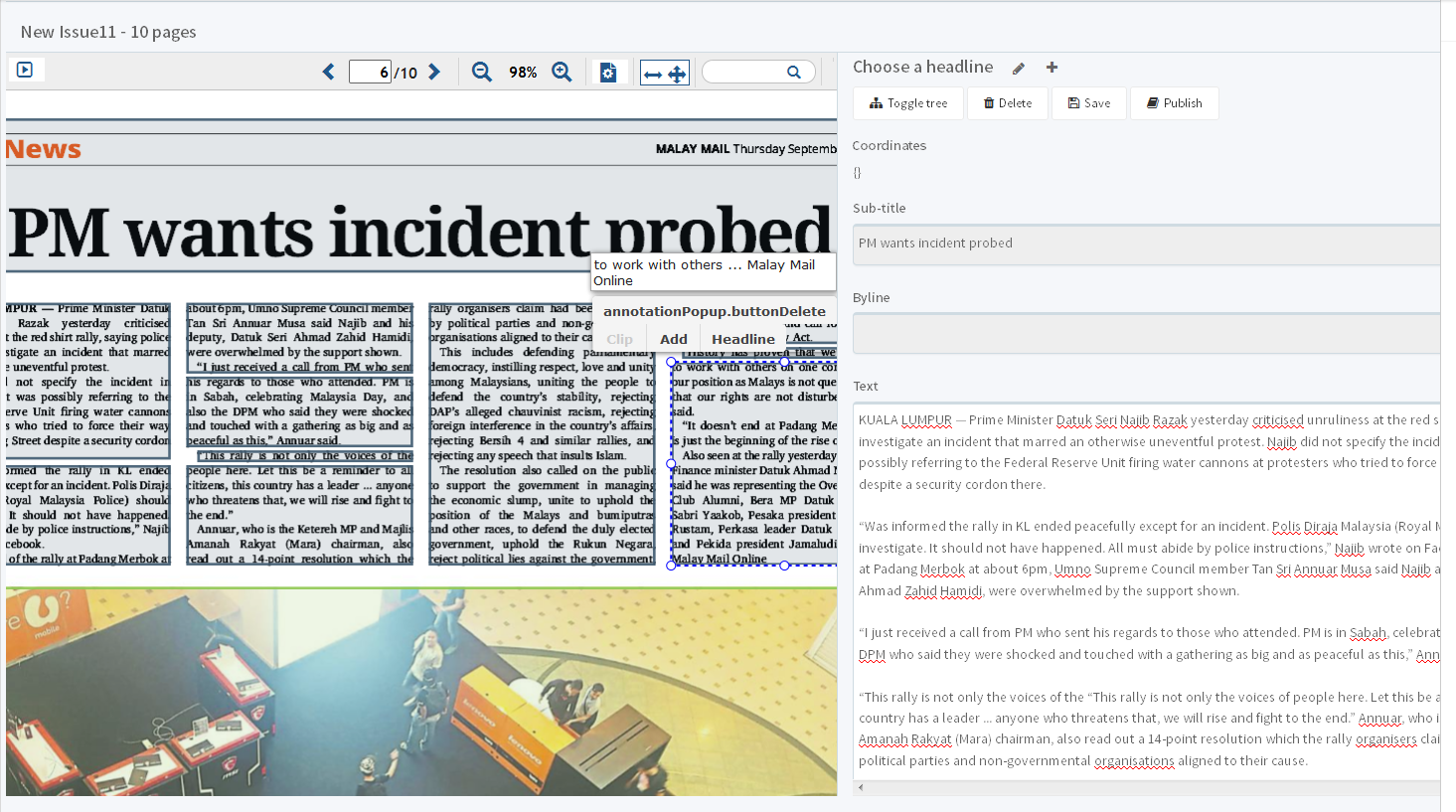Zoom in the page view

(x=562, y=72)
